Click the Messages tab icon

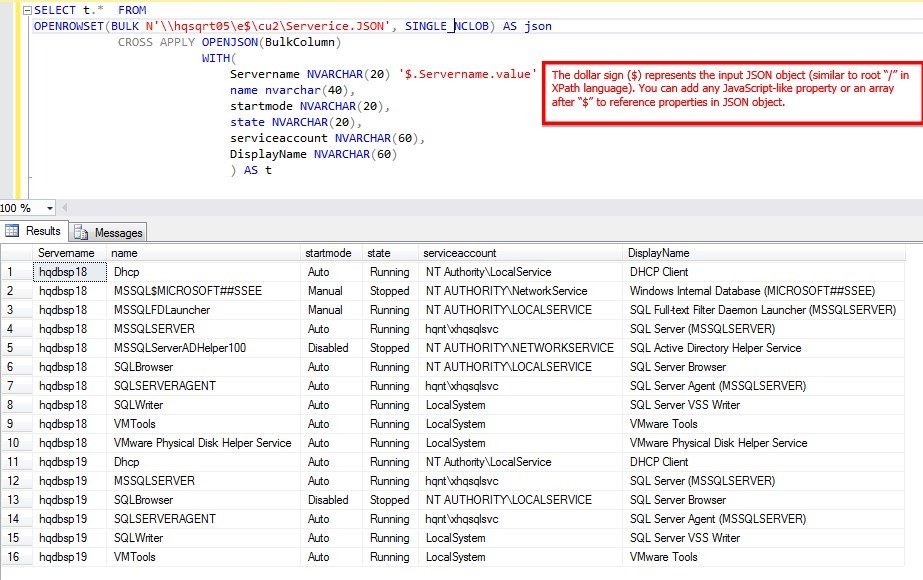coord(81,233)
